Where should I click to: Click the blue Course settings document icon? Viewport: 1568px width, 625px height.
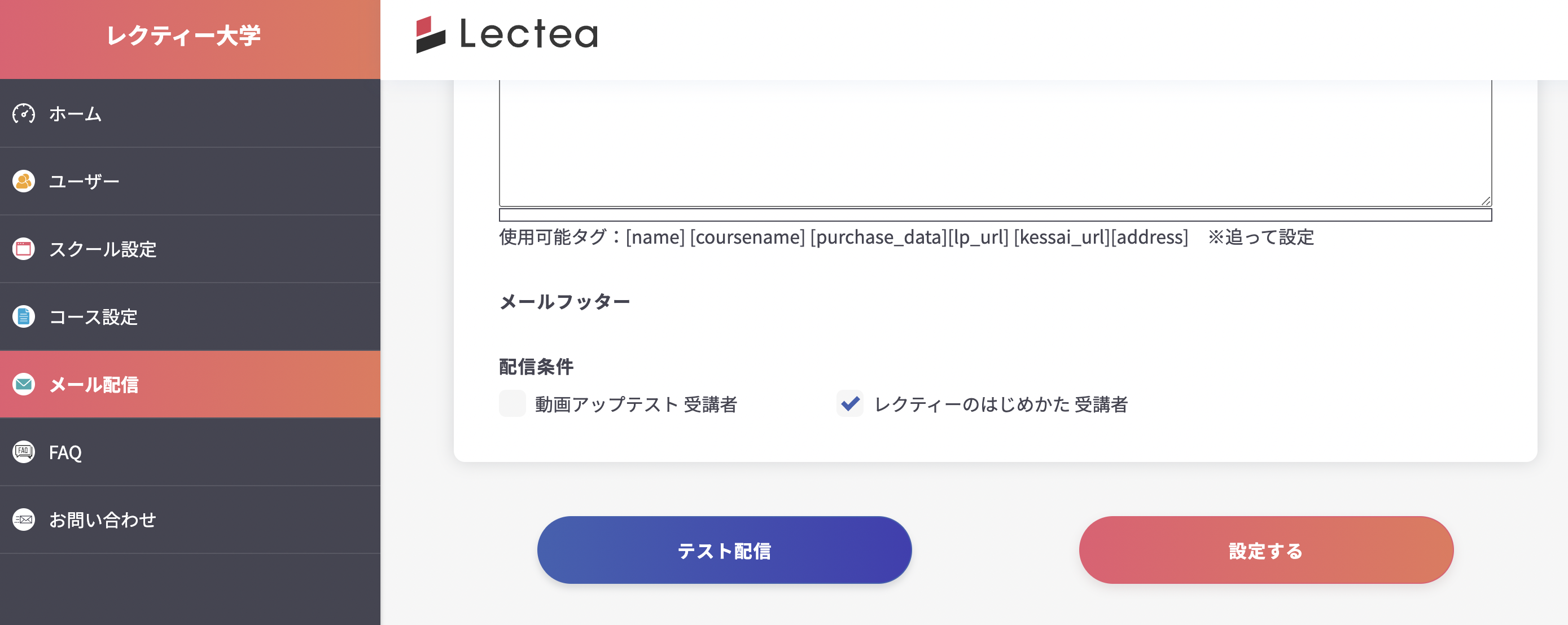coord(24,316)
